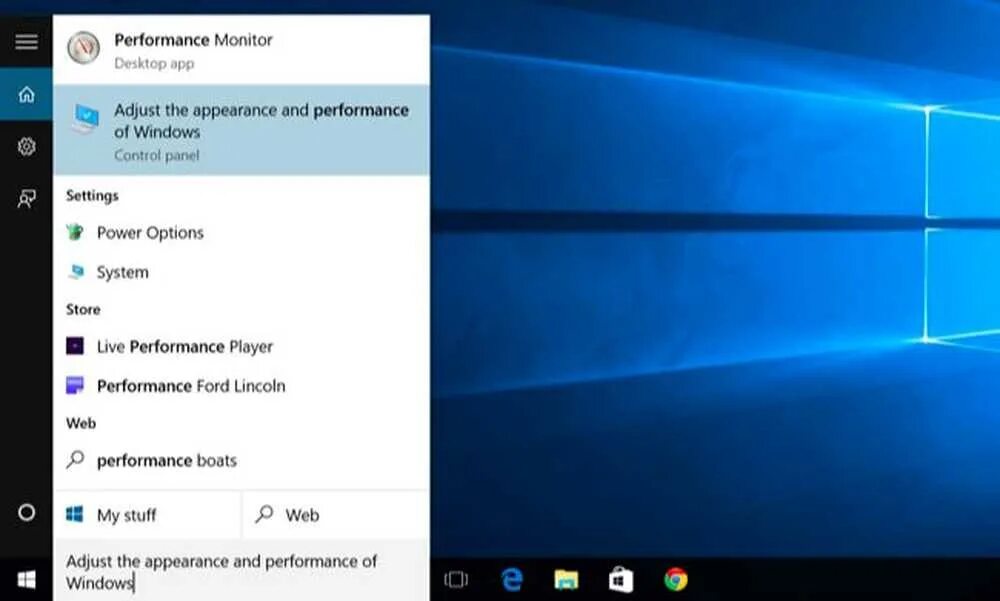The height and width of the screenshot is (601, 1000).
Task: Open the Windows Store taskbar icon
Action: click(x=621, y=579)
